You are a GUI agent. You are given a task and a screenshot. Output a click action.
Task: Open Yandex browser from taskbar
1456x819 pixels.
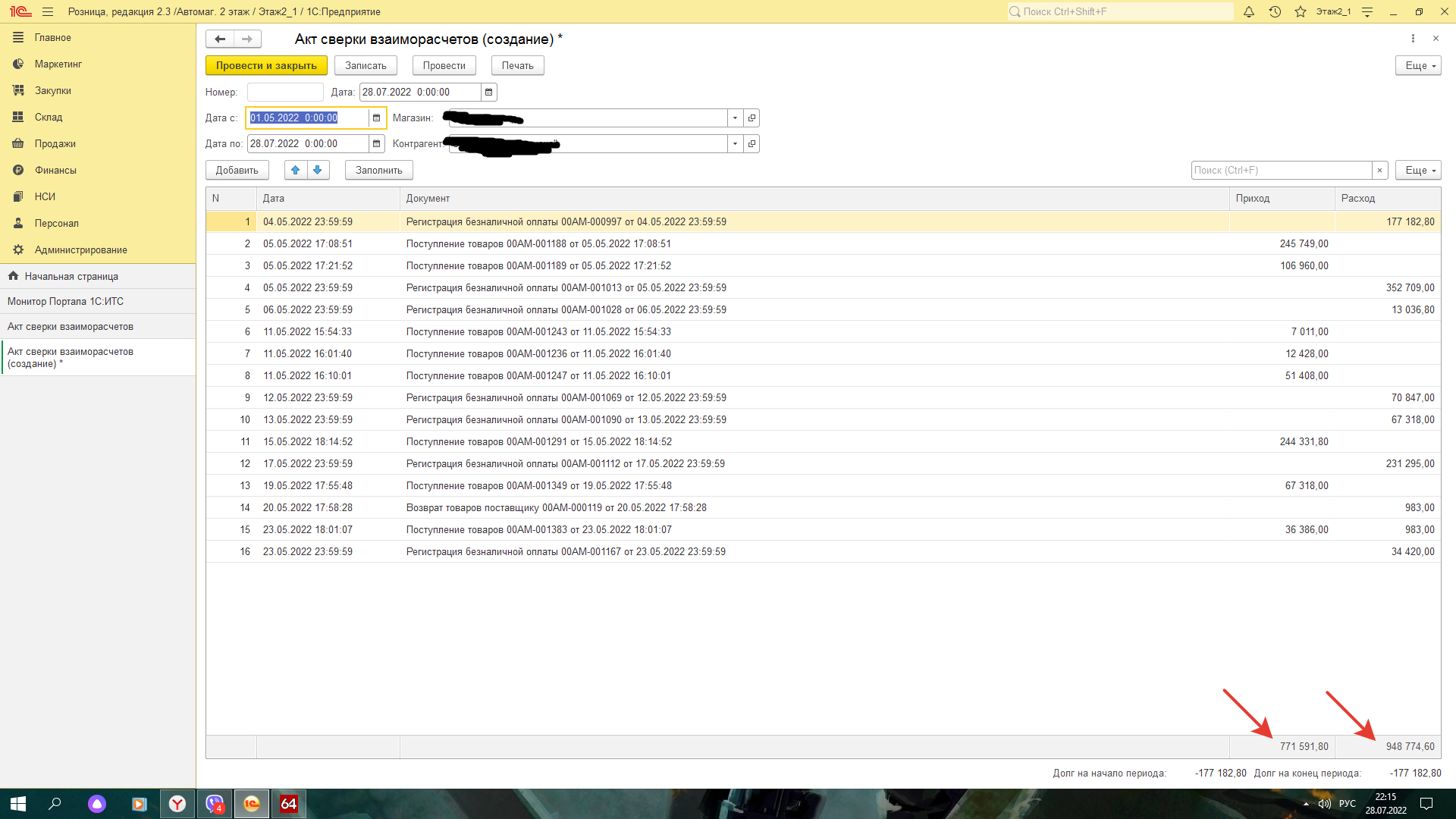pos(177,804)
